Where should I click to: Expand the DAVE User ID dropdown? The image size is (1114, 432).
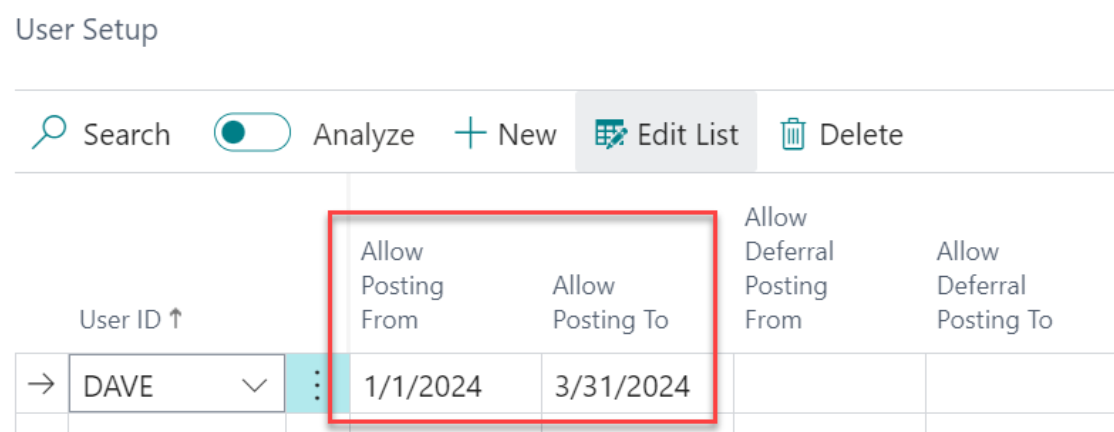pos(253,387)
